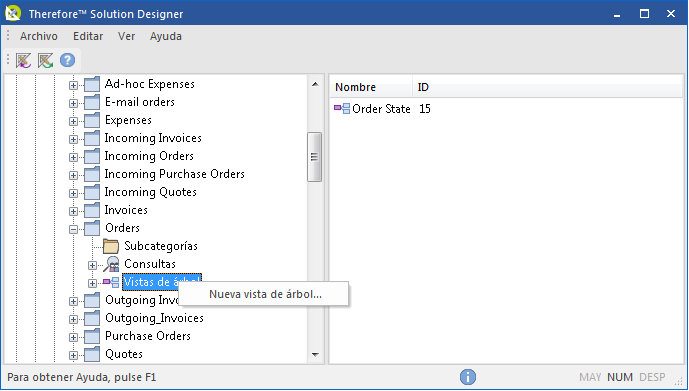This screenshot has width=689, height=391.
Task: Sort list by Nombre column header
Action: [x=370, y=87]
